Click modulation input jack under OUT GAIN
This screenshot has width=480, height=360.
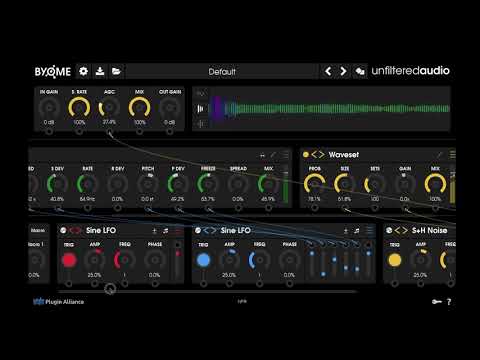170,132
